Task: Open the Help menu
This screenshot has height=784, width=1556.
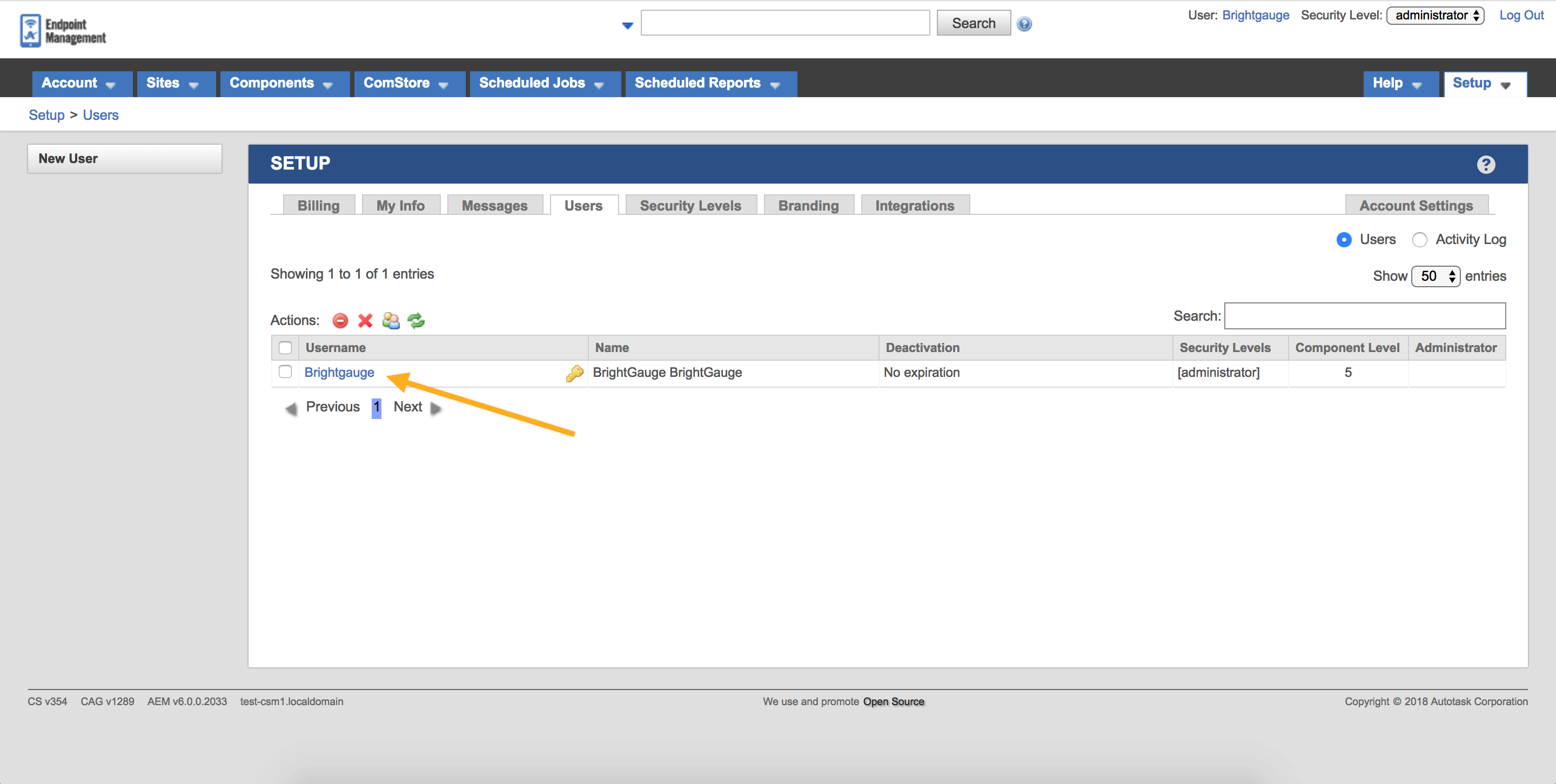Action: coord(1401,83)
